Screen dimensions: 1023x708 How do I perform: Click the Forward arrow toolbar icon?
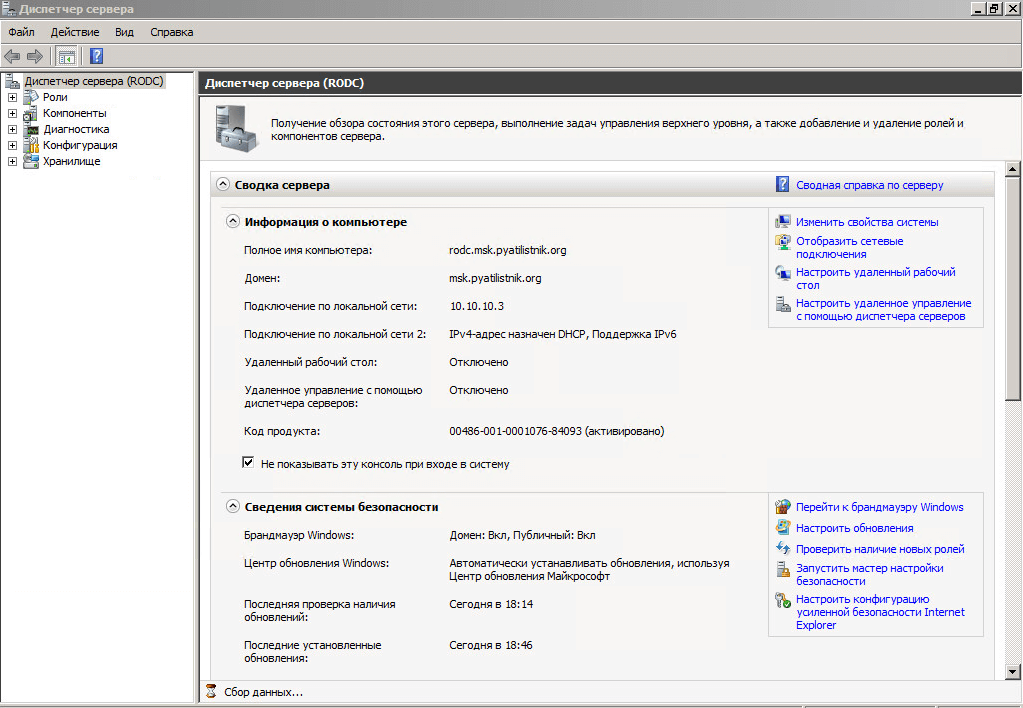35,56
